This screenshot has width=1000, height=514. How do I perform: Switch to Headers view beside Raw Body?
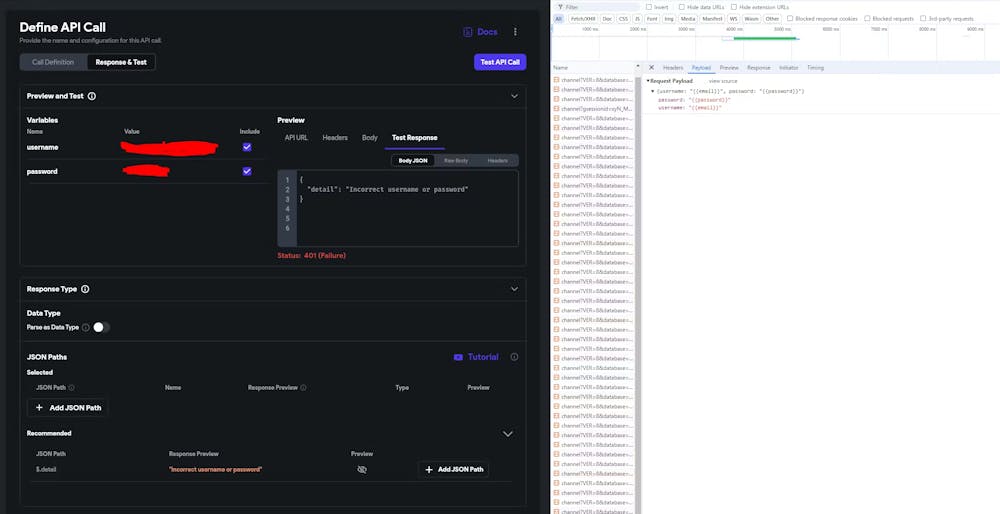click(497, 161)
